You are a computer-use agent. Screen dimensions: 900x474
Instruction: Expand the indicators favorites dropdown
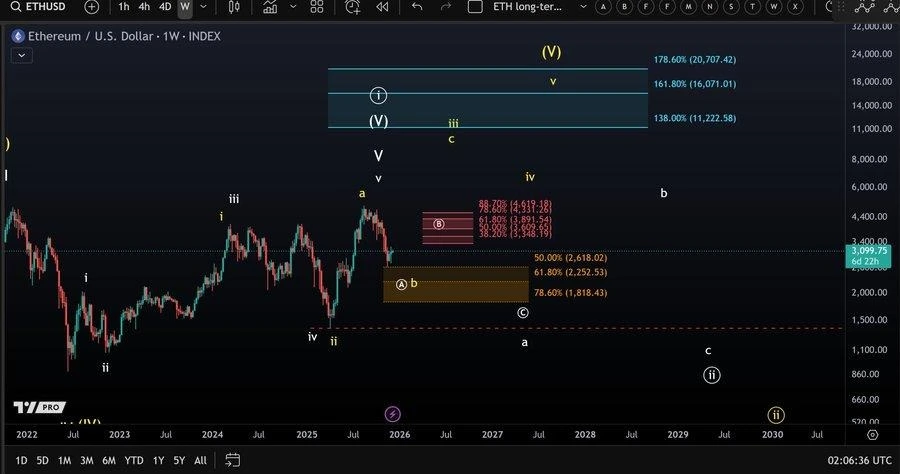(x=293, y=7)
